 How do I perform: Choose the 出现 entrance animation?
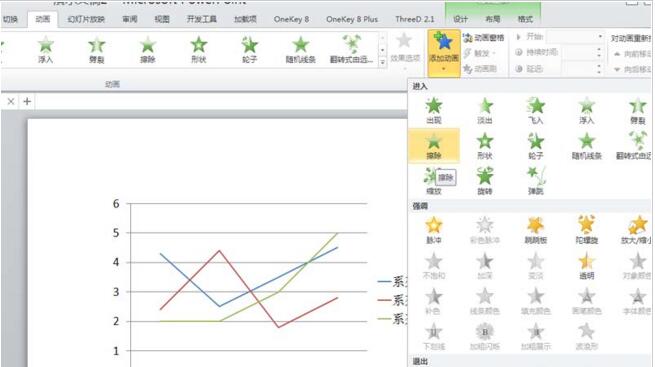point(434,111)
